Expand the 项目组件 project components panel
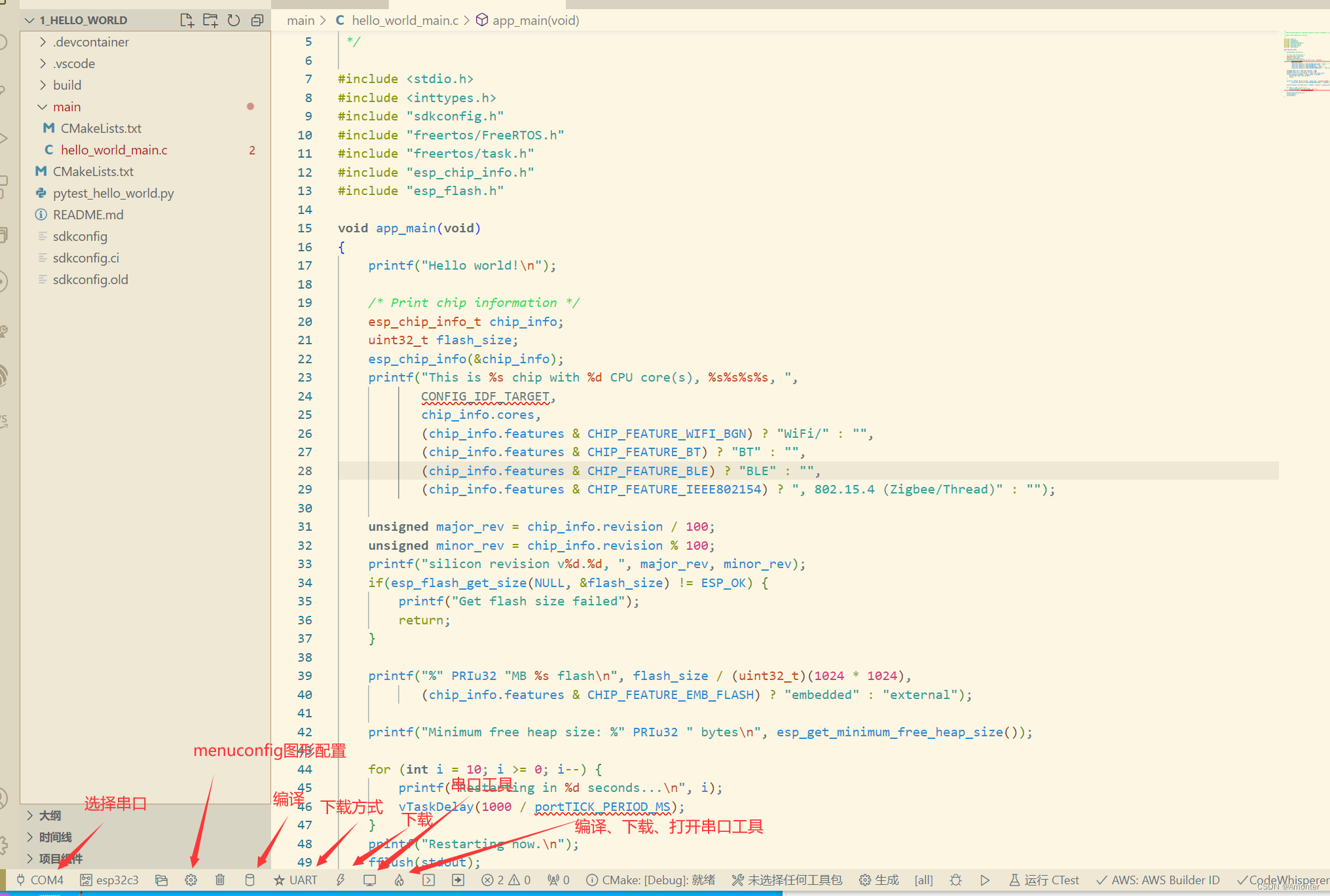 (x=145, y=859)
